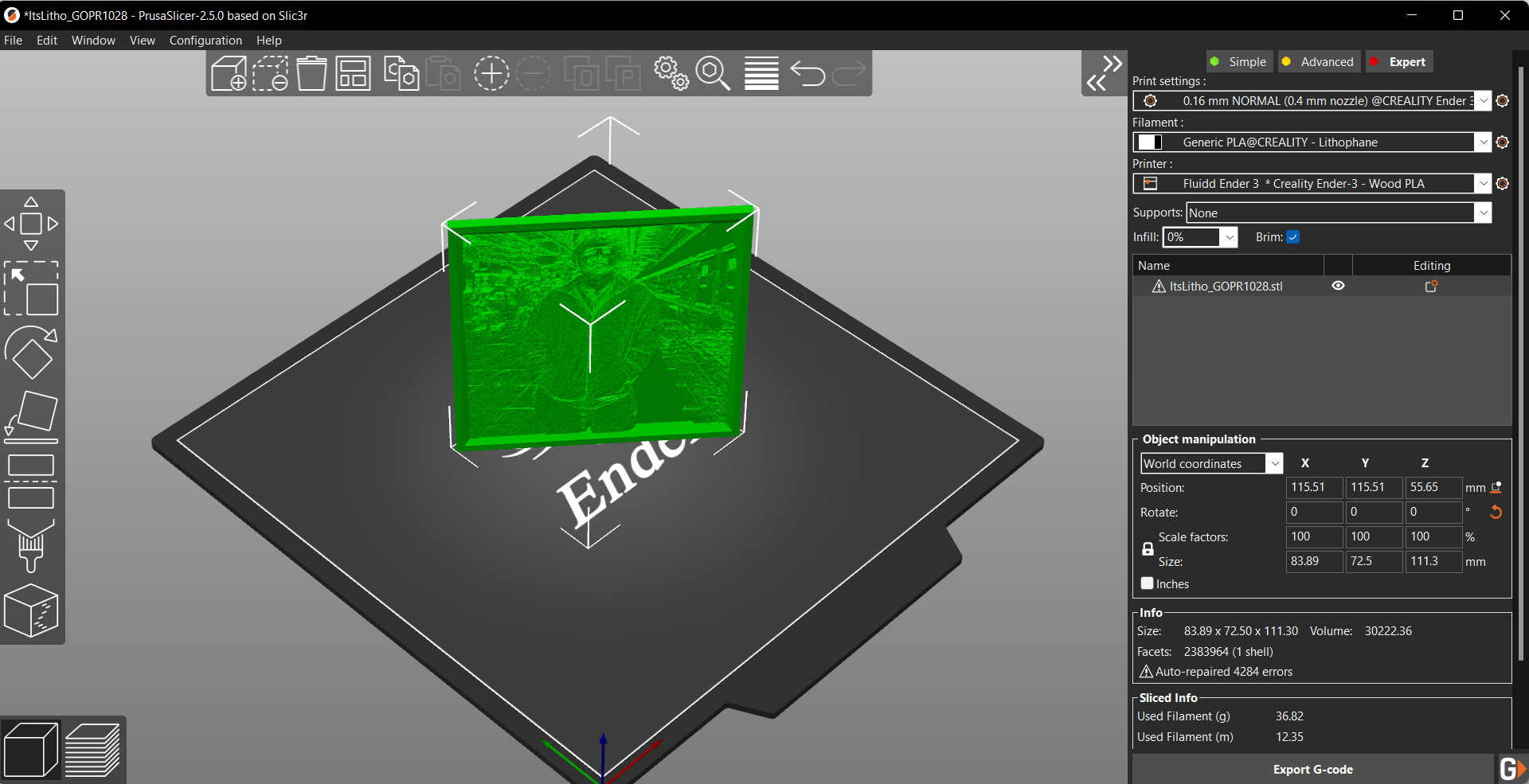Select the Move tool
Image resolution: width=1529 pixels, height=784 pixels.
tap(31, 224)
